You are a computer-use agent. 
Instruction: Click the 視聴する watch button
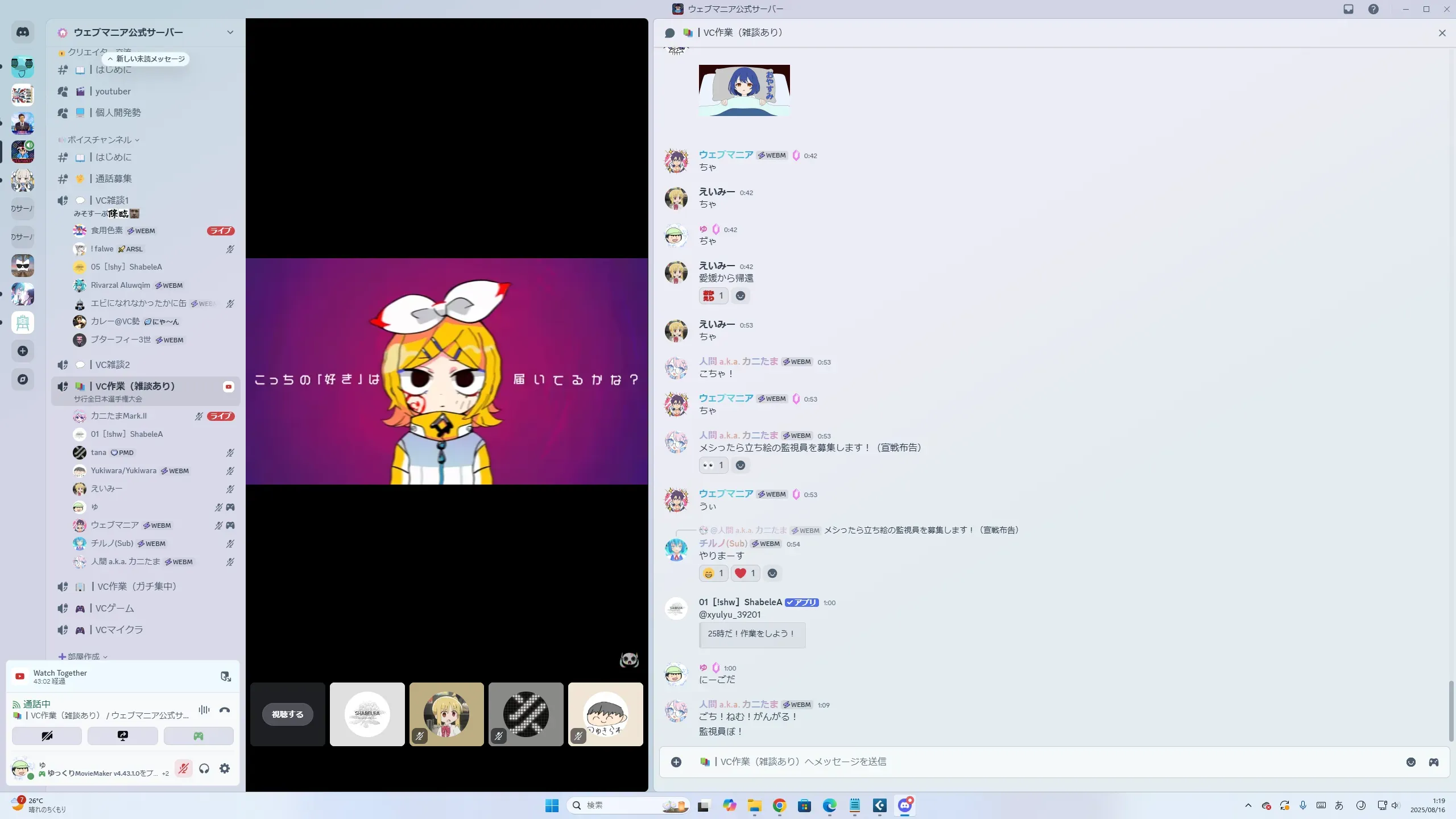tap(288, 714)
